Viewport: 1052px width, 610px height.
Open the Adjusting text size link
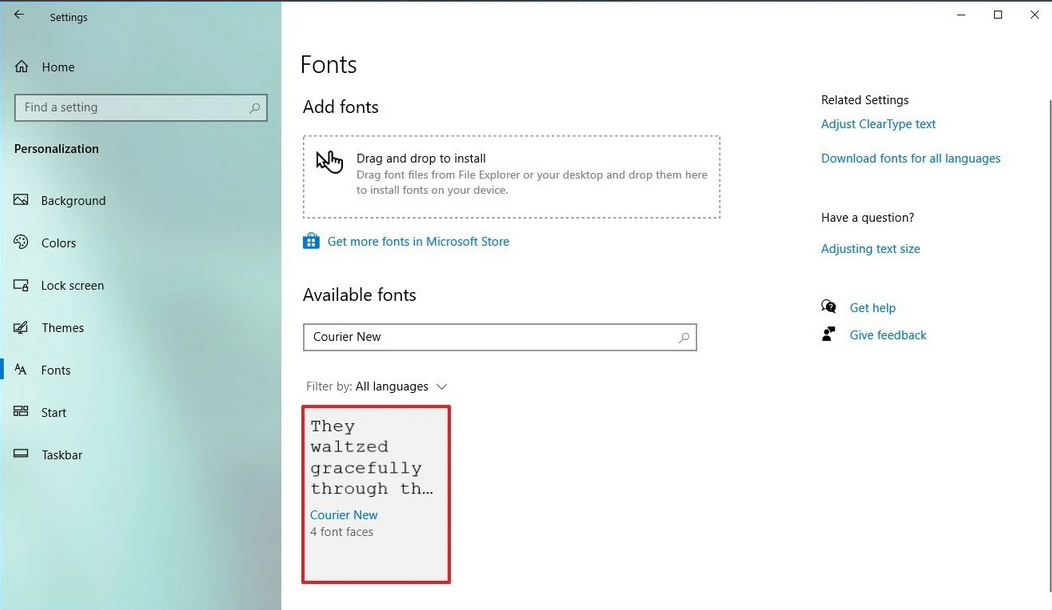coord(870,248)
